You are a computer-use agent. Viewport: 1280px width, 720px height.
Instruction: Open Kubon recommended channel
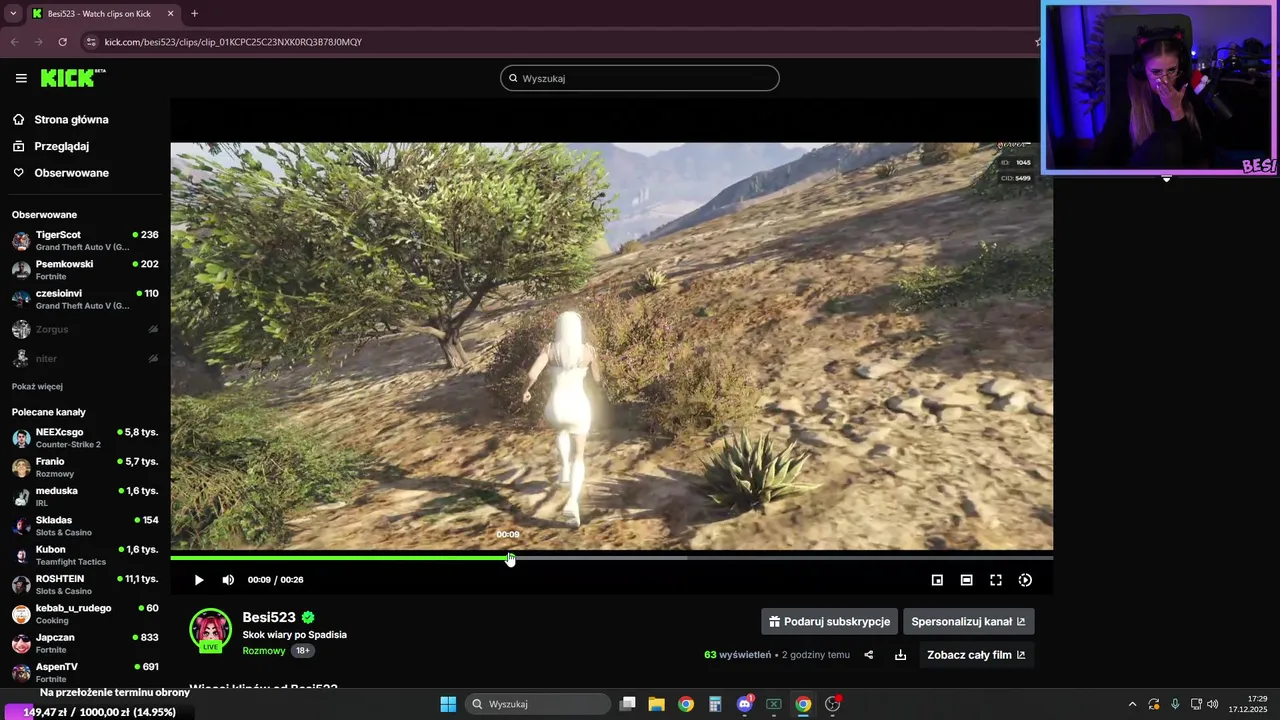pyautogui.click(x=84, y=555)
